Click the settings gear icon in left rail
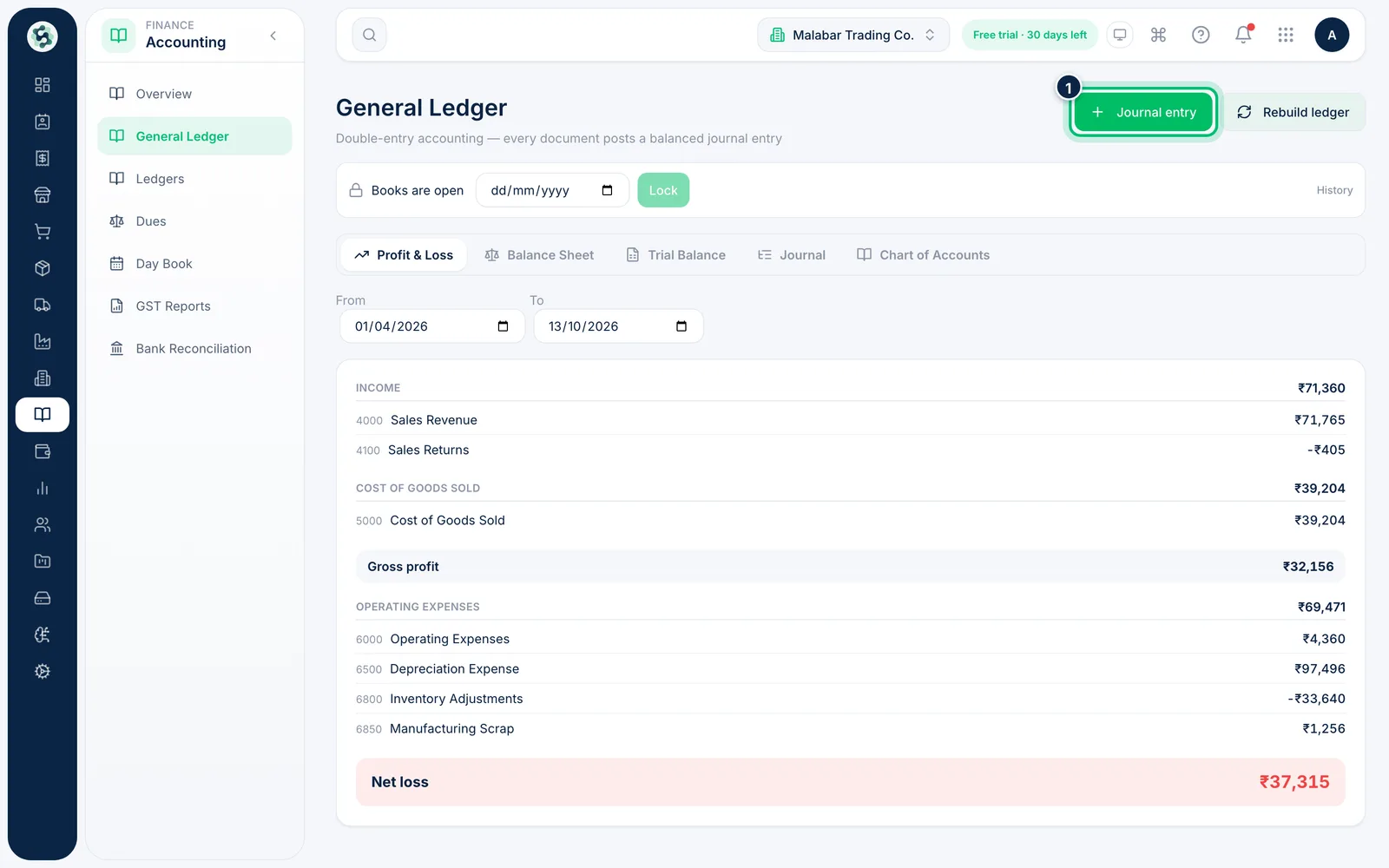 tap(42, 671)
